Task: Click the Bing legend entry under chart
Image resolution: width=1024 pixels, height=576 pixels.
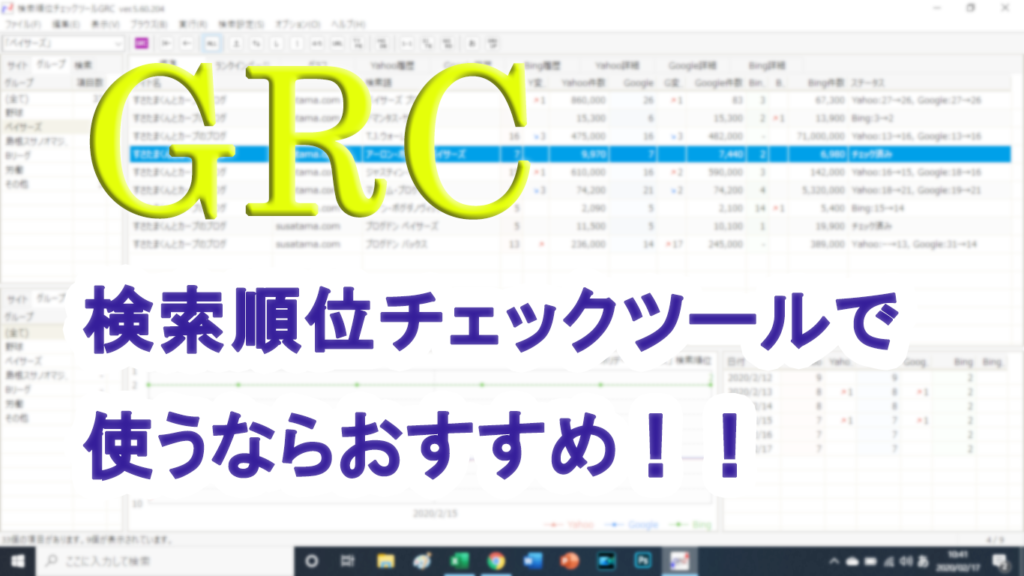Action: point(692,524)
